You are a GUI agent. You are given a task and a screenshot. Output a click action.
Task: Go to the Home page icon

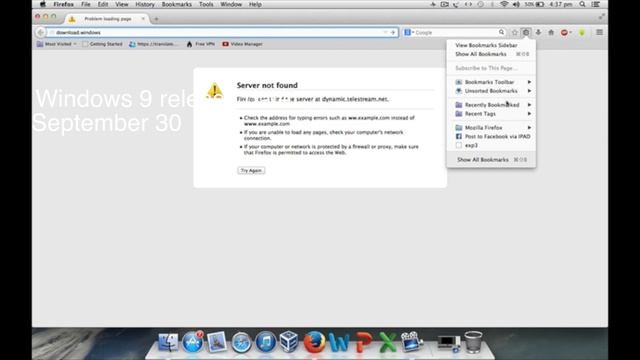click(x=551, y=32)
